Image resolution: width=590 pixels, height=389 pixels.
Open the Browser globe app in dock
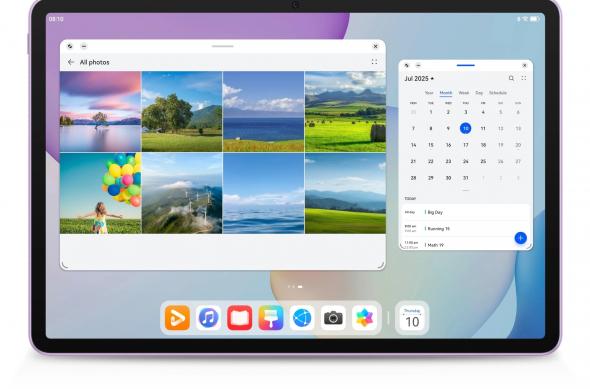302,318
